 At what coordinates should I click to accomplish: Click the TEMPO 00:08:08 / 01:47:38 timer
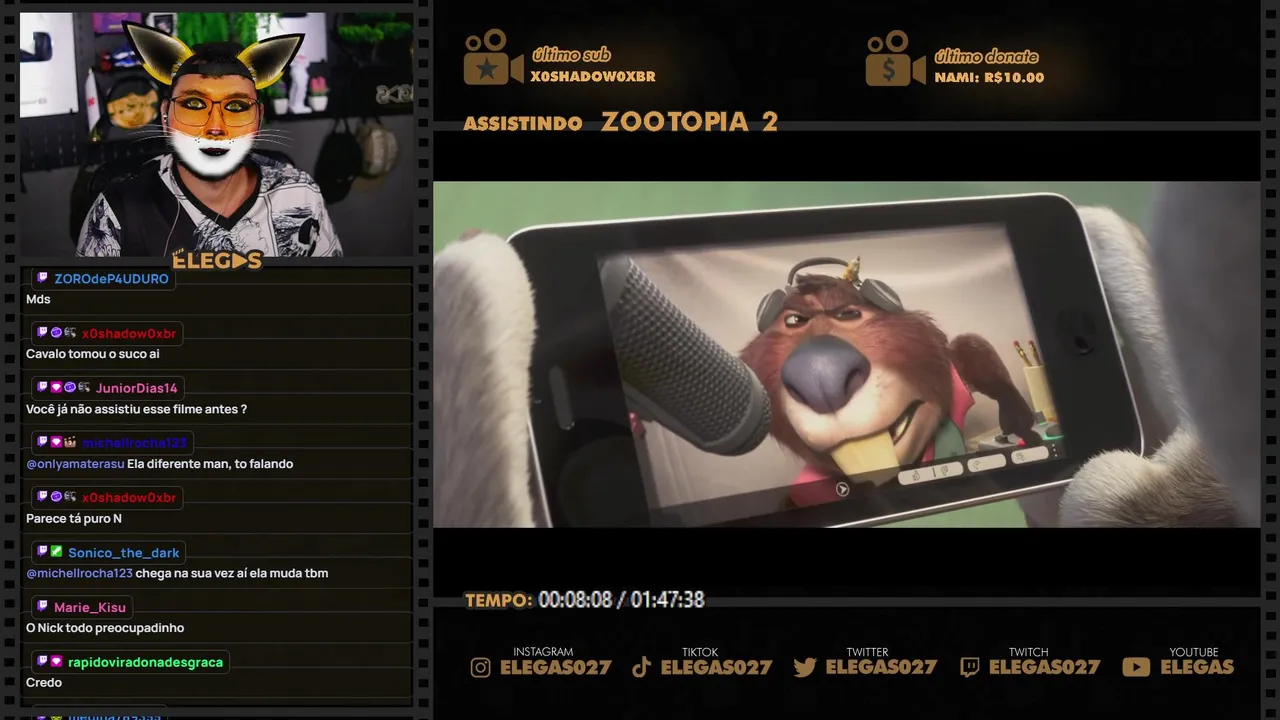click(585, 600)
